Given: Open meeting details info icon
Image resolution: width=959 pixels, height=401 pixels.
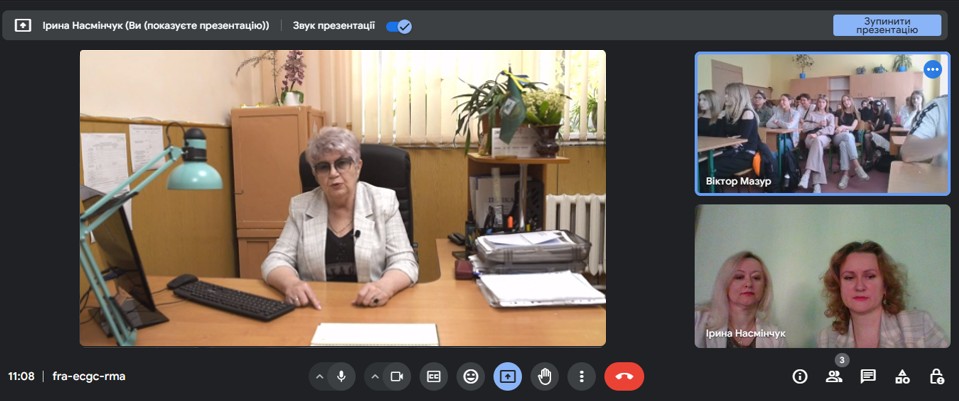Looking at the screenshot, I should pyautogui.click(x=800, y=377).
